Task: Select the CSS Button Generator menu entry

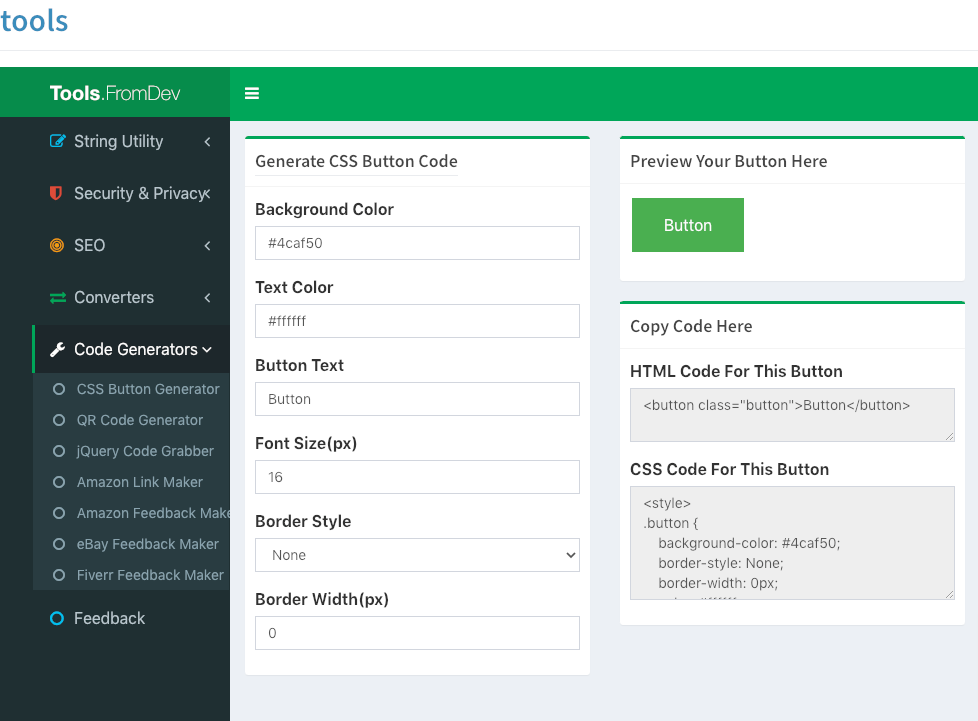Action: (146, 389)
